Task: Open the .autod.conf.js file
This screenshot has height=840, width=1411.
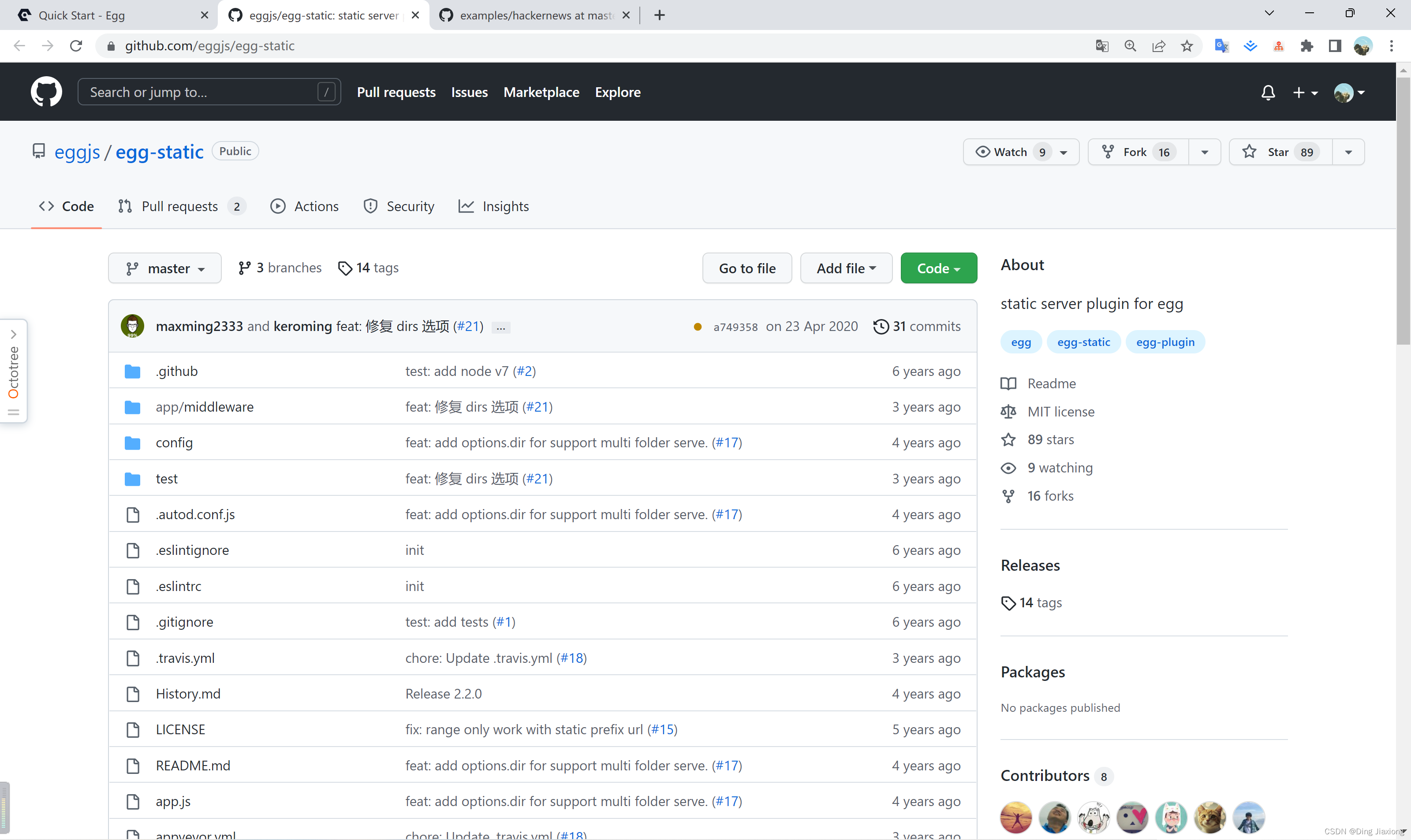Action: coord(195,514)
